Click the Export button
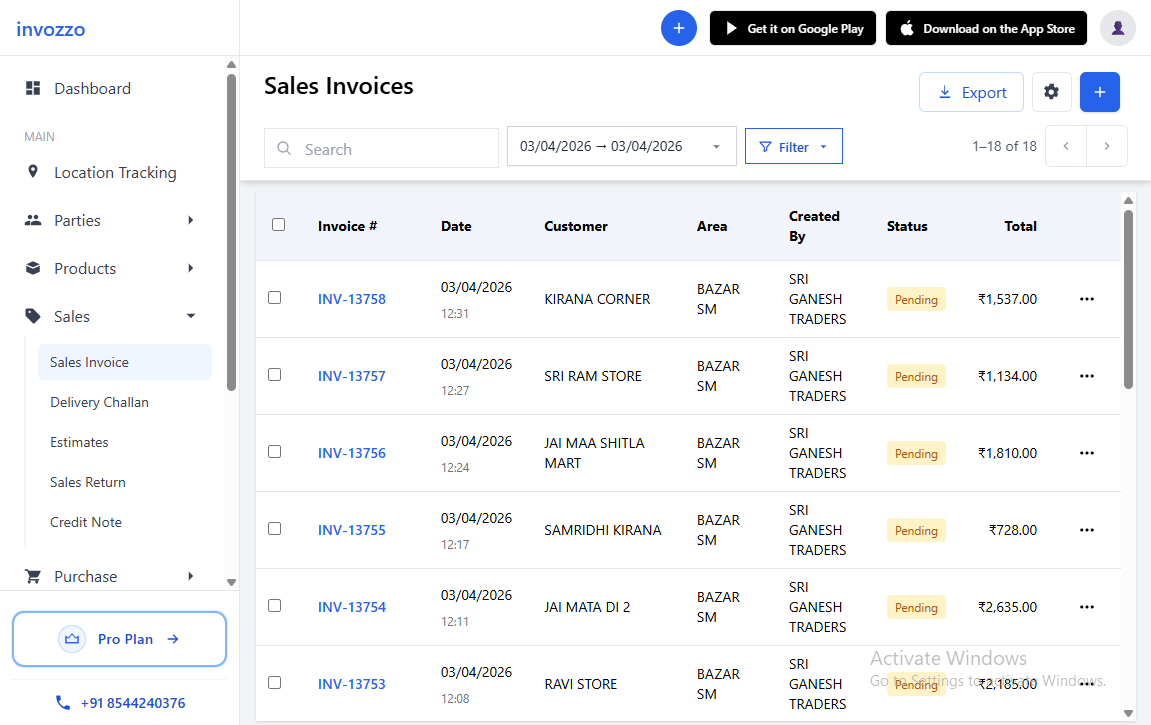 [971, 91]
